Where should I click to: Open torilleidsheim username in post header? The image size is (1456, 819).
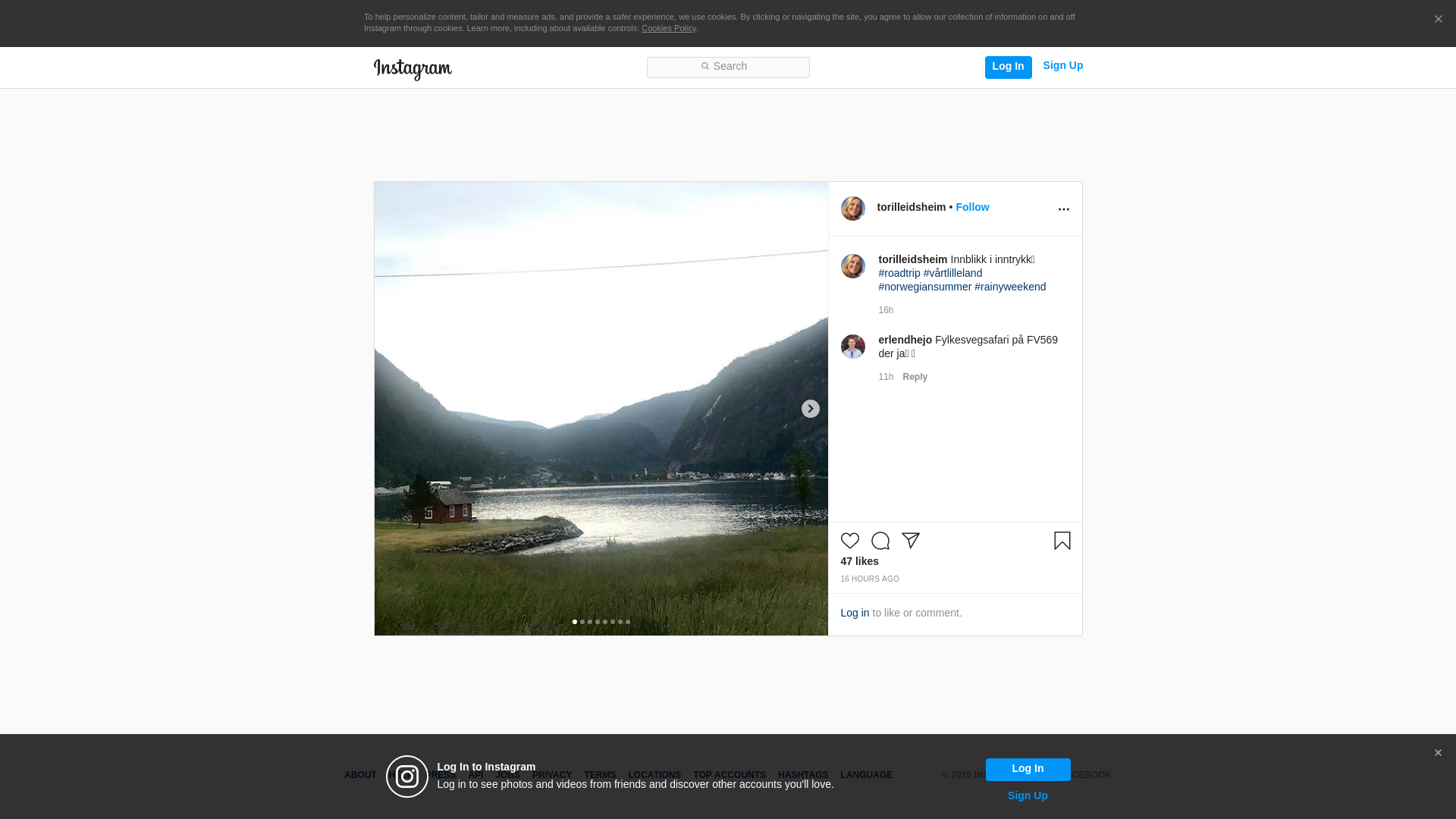coord(912,207)
